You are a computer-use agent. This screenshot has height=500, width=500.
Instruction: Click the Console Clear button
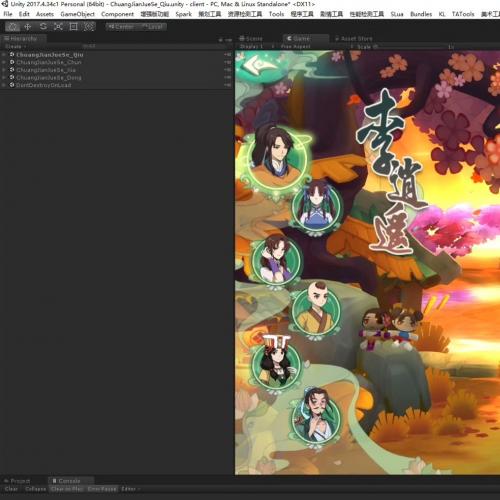pos(11,489)
